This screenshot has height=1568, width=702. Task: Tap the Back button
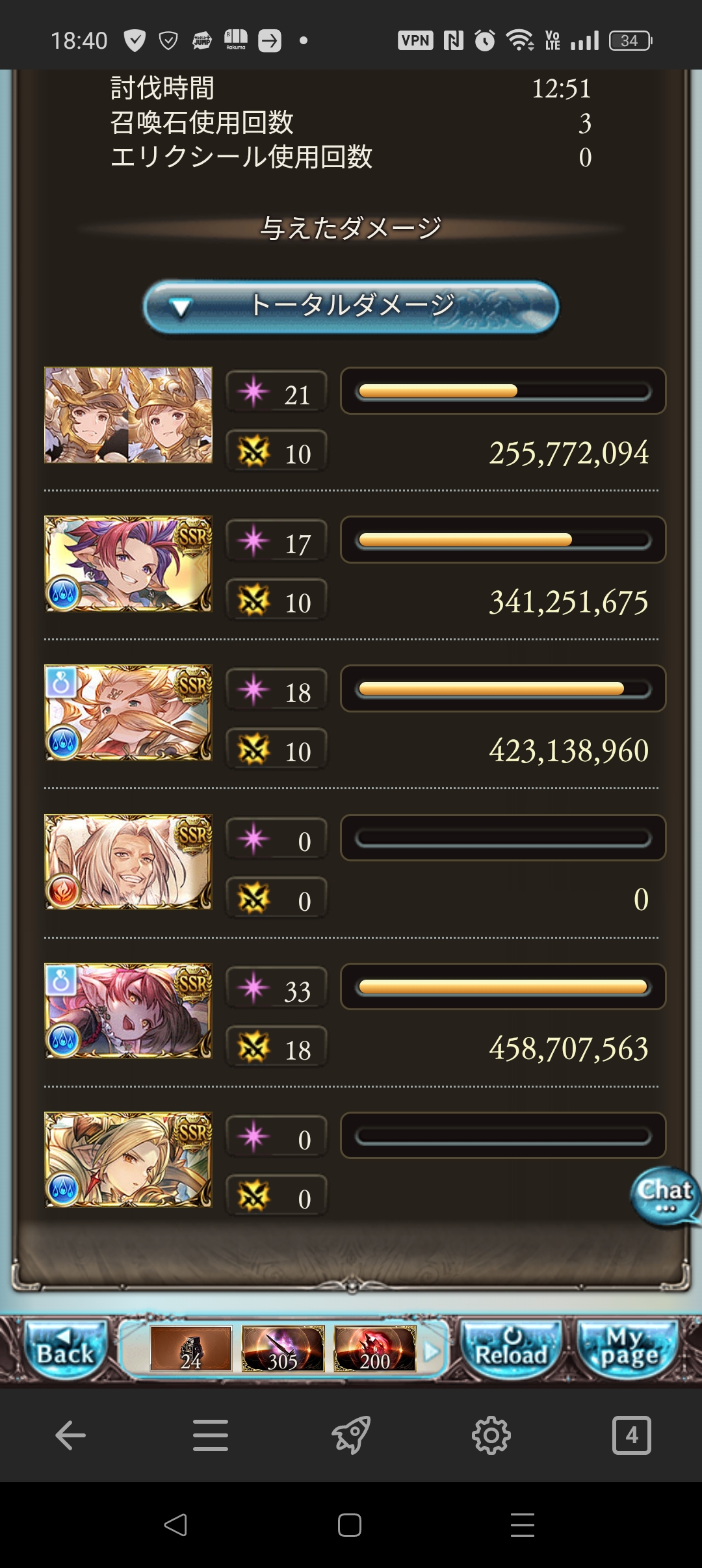65,1350
